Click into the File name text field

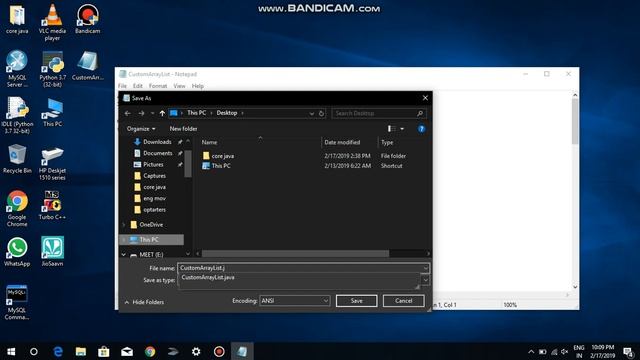[x=300, y=268]
